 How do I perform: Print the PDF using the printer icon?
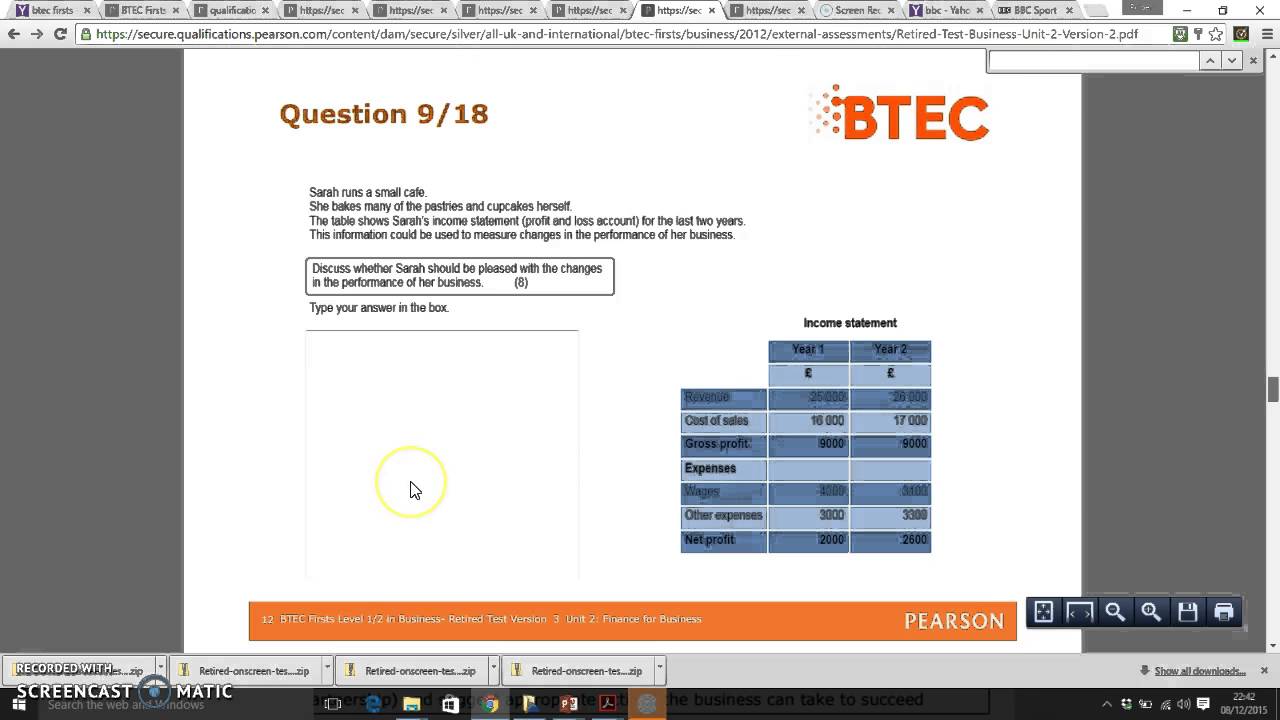click(x=1223, y=612)
